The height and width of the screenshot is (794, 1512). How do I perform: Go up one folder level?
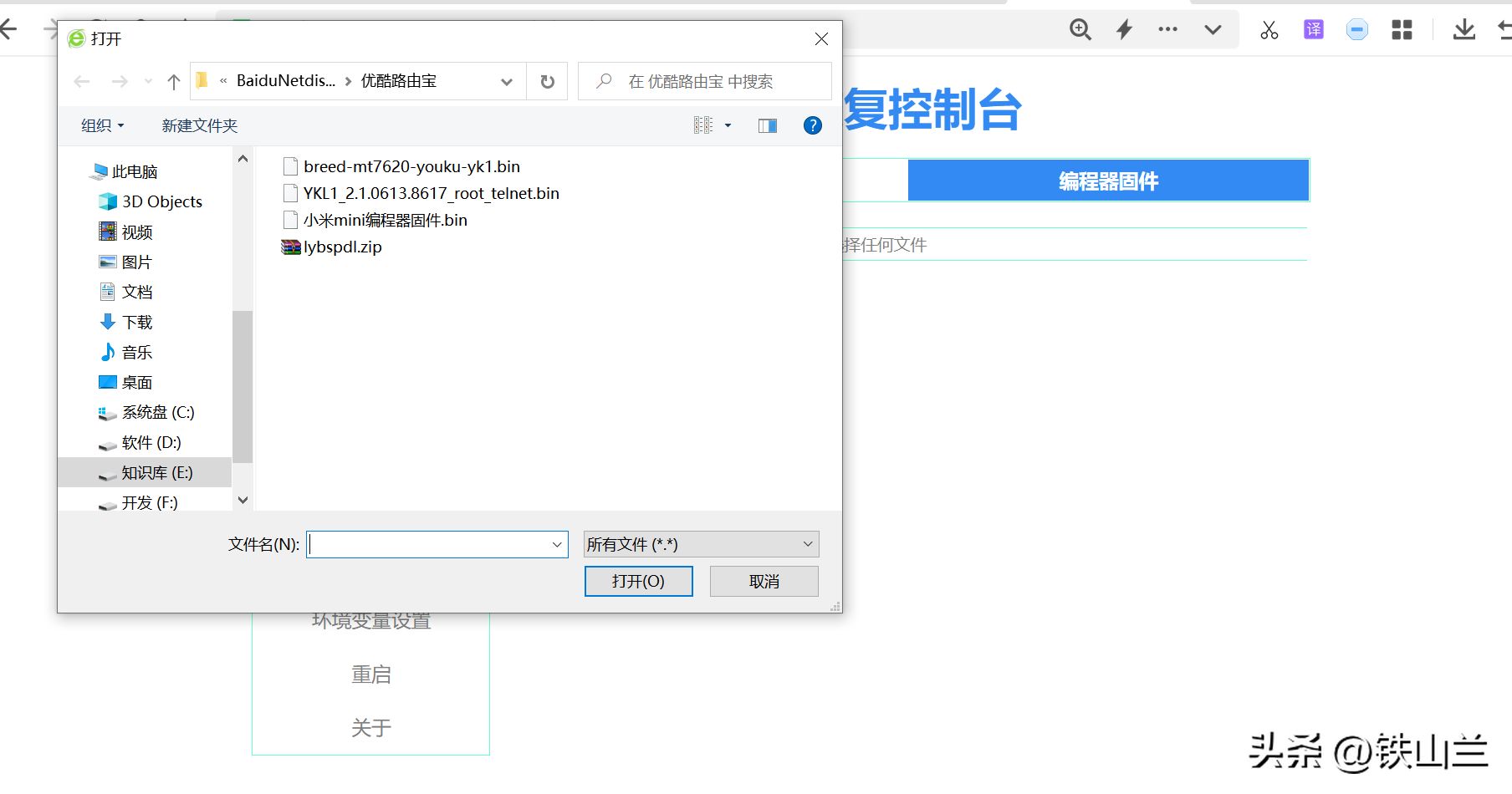coord(174,81)
